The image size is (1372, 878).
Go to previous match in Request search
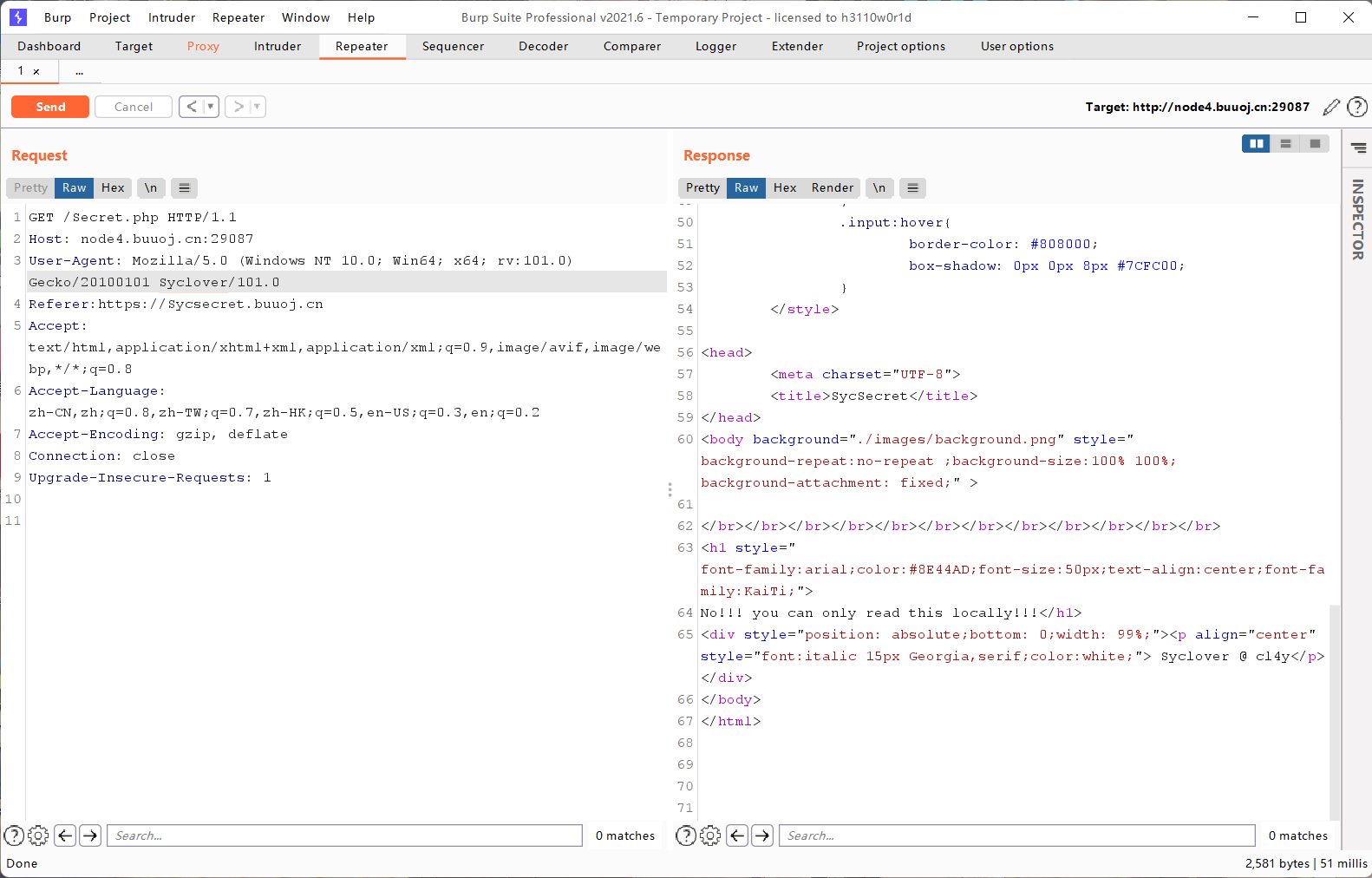(x=65, y=835)
